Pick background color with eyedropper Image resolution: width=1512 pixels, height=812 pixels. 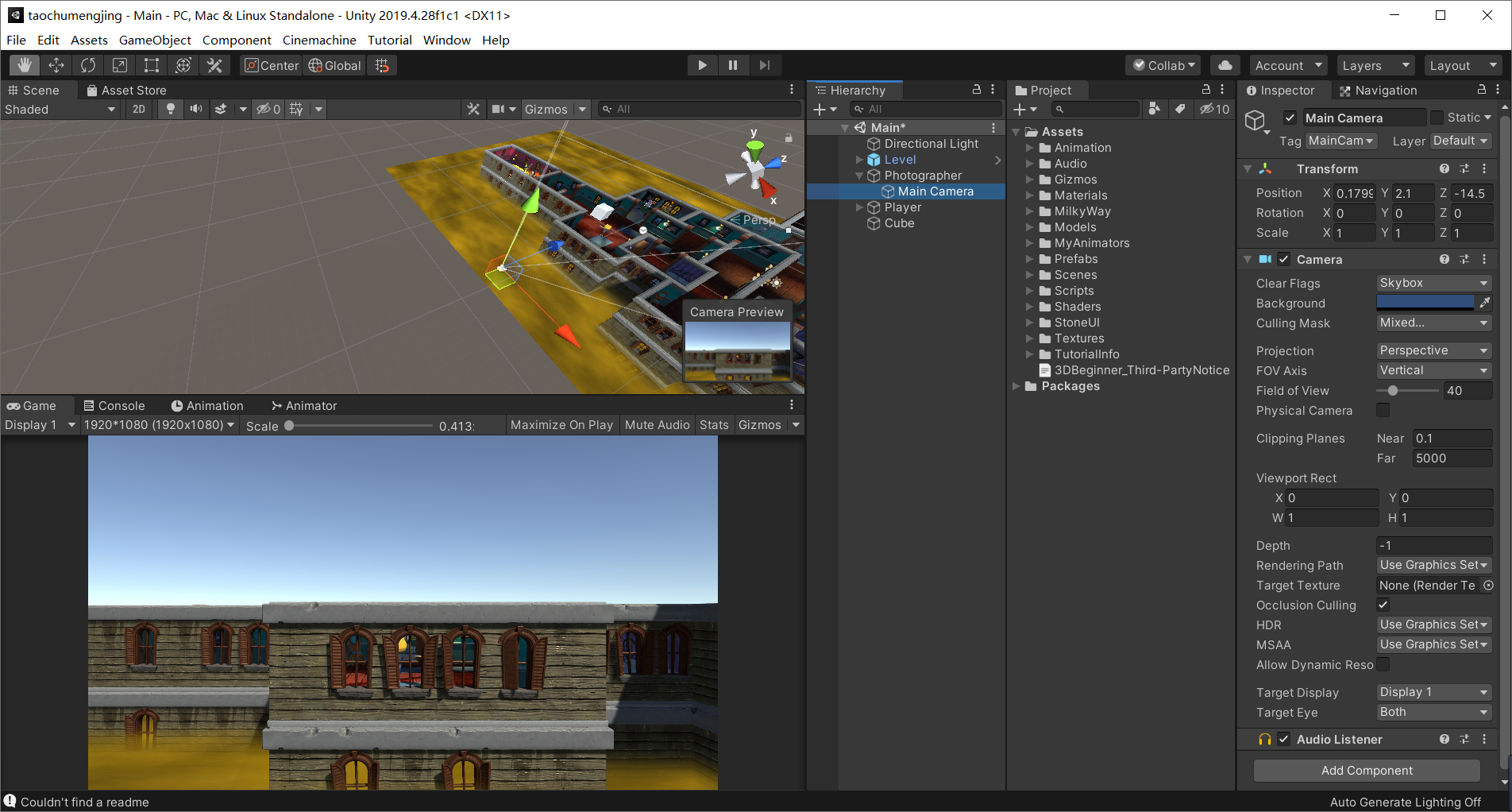pos(1484,303)
